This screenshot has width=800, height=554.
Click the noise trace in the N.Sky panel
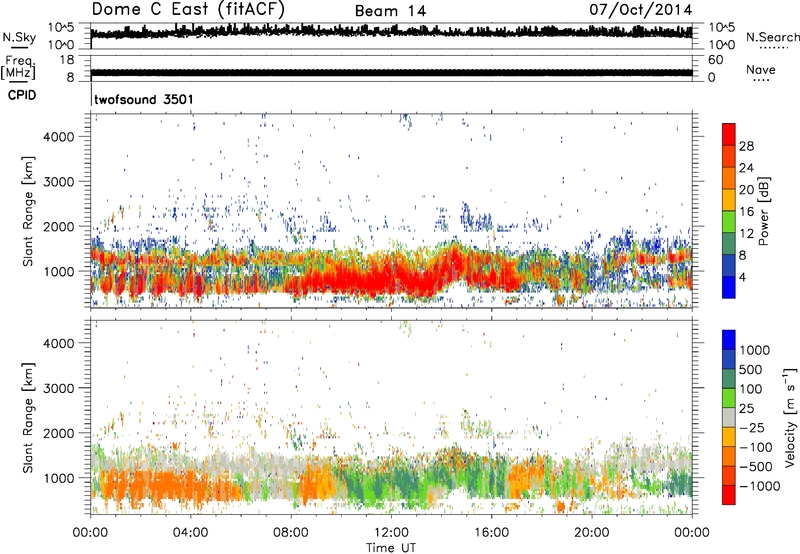pos(391,32)
